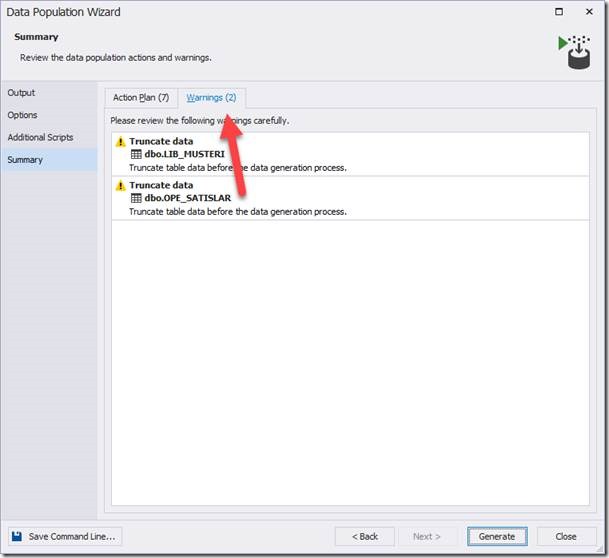The width and height of the screenshot is (609, 558).
Task: Click the floppy disk save icon
Action: (17, 536)
